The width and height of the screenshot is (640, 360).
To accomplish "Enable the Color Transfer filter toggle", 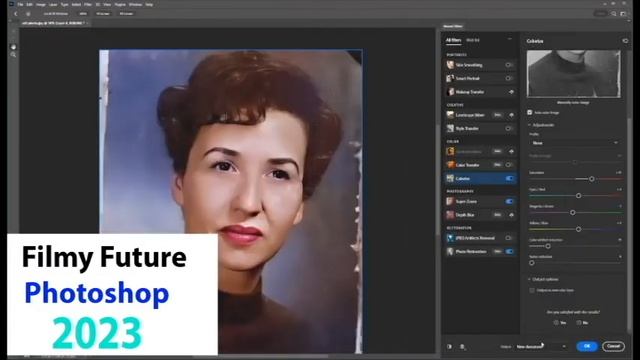I will point(509,165).
